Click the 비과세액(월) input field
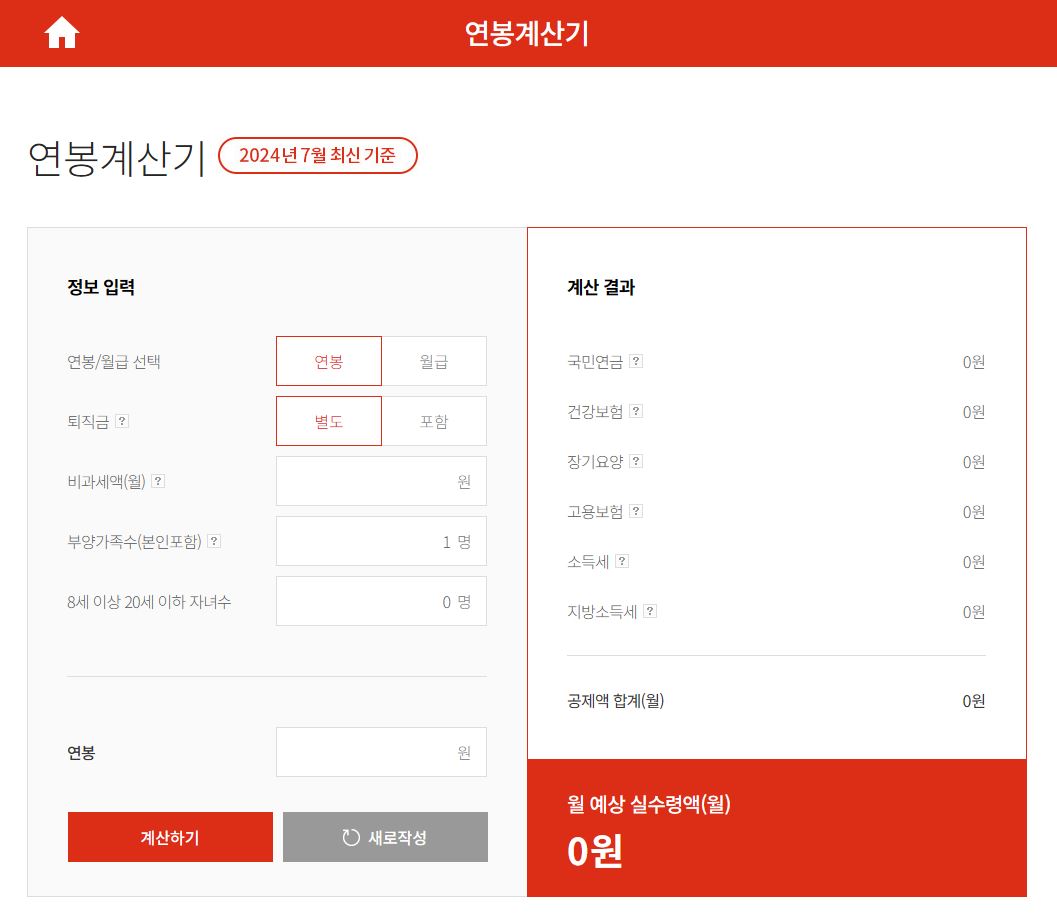1057x916 pixels. click(381, 481)
